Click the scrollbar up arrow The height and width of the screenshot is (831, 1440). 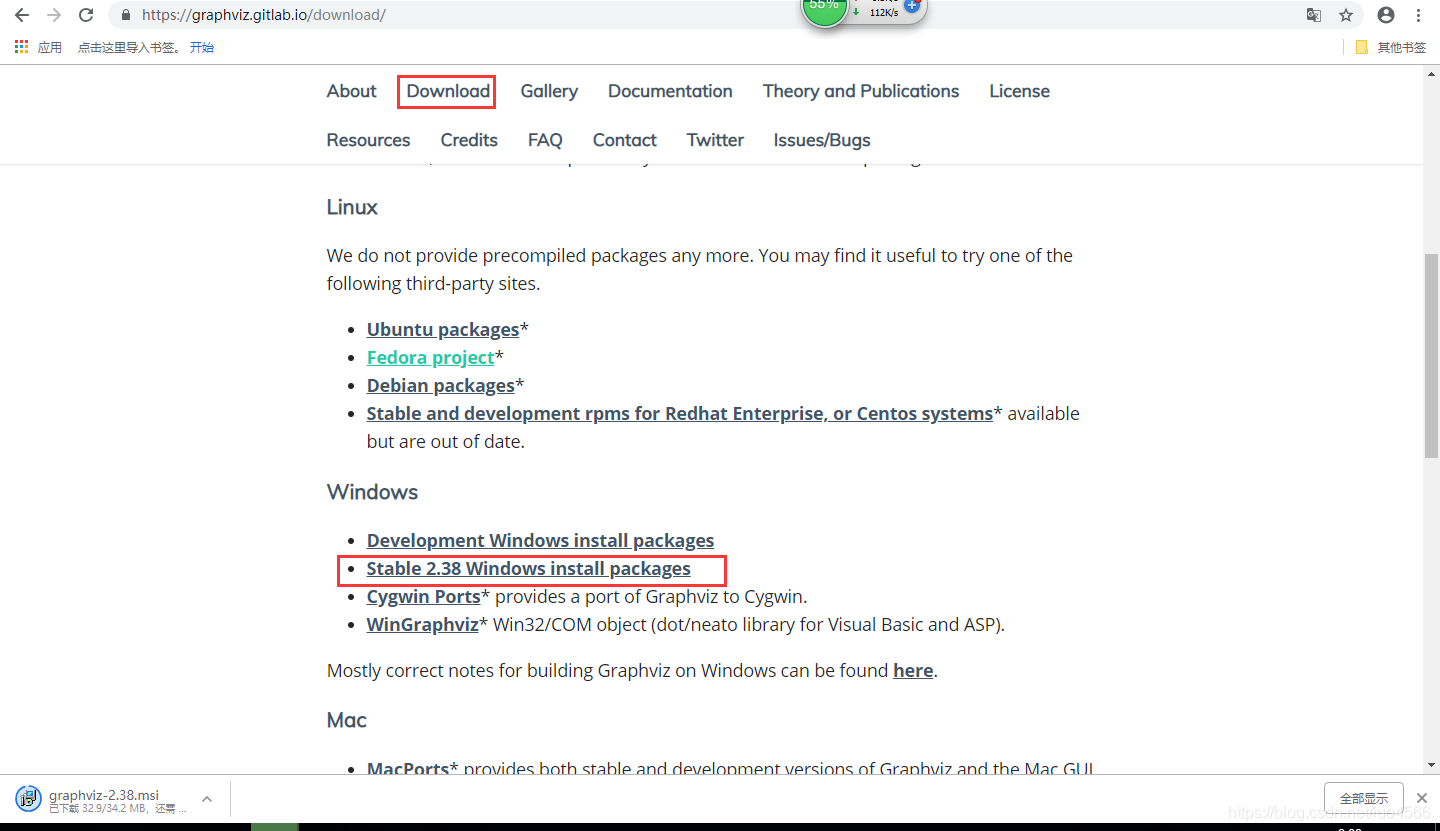[1431, 73]
